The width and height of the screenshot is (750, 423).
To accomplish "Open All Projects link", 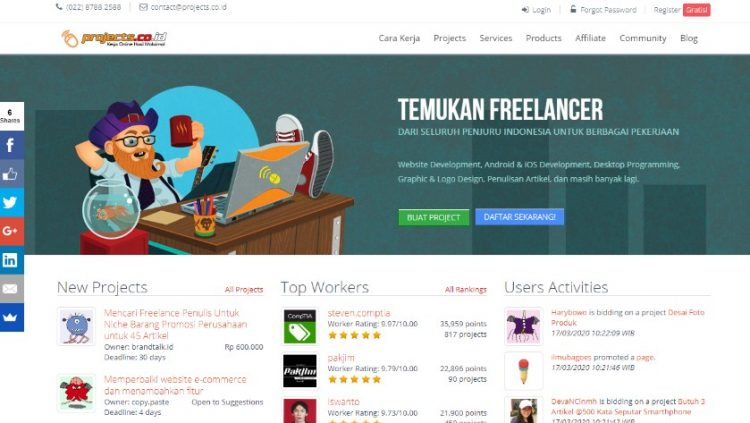I will pyautogui.click(x=244, y=289).
